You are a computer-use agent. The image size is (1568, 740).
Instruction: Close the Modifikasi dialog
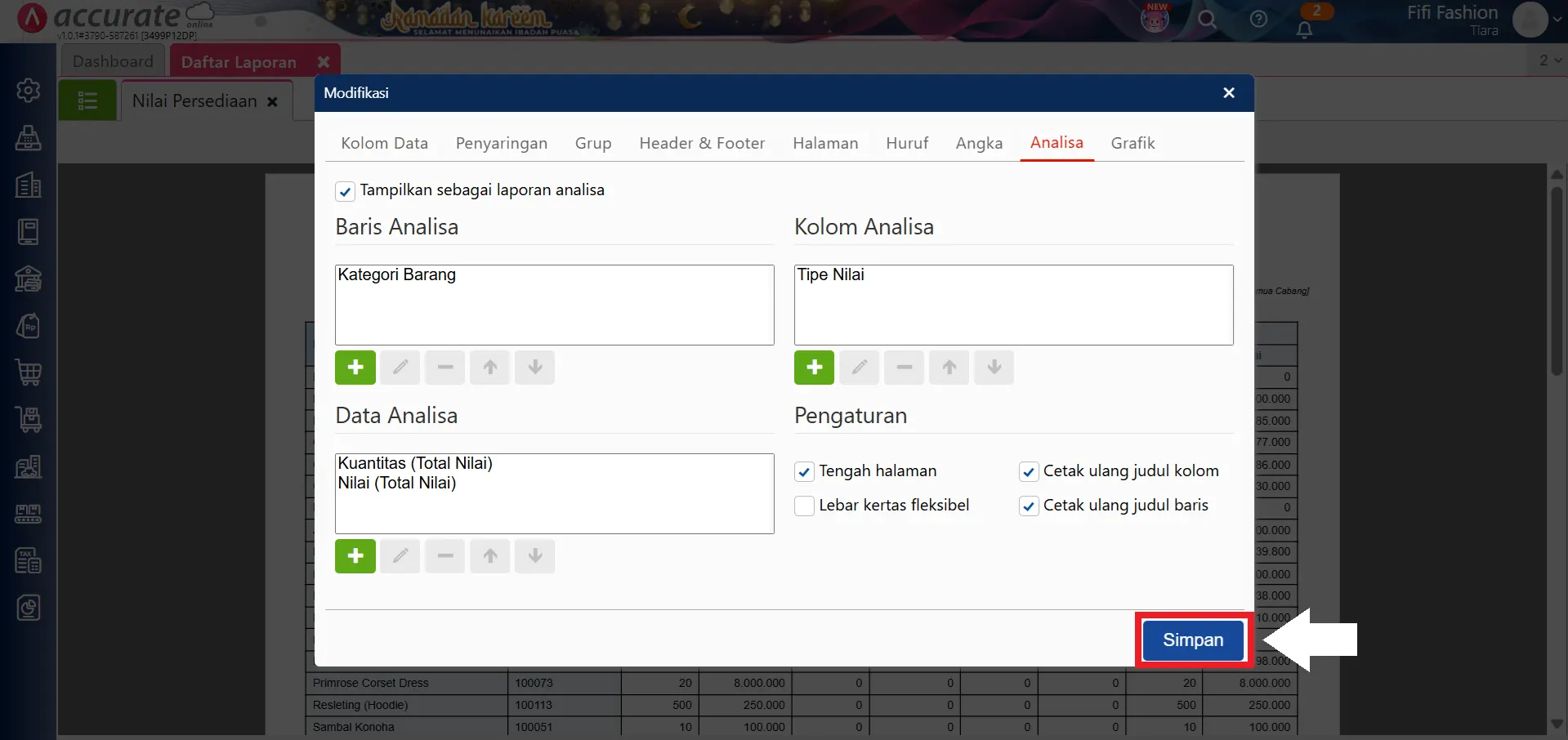pos(1228,93)
